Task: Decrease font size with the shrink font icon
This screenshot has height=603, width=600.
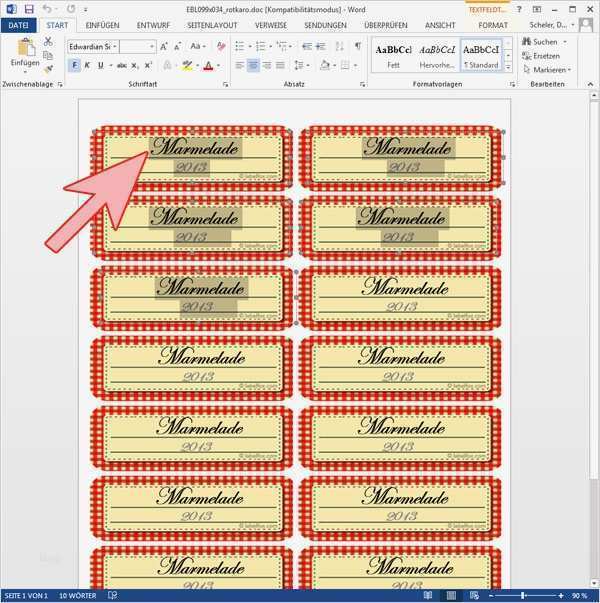Action: coord(177,47)
